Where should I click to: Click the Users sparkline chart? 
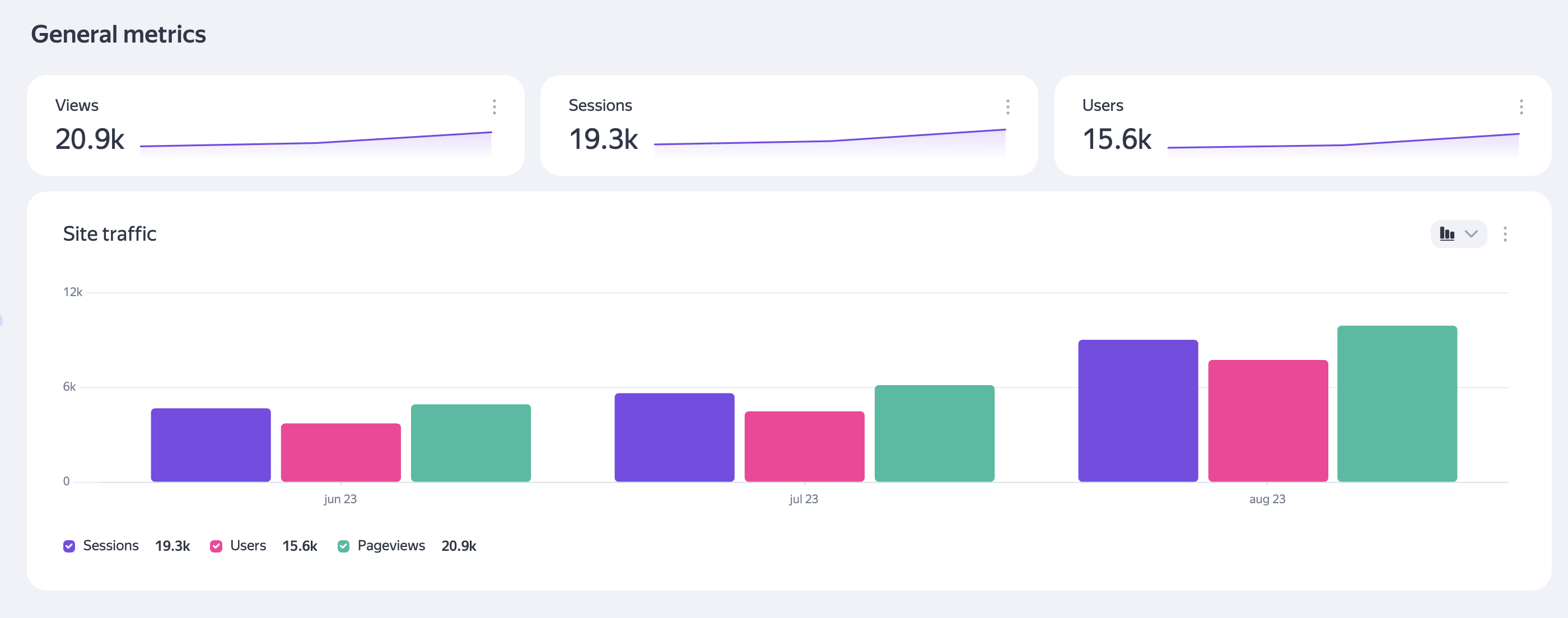click(1343, 146)
